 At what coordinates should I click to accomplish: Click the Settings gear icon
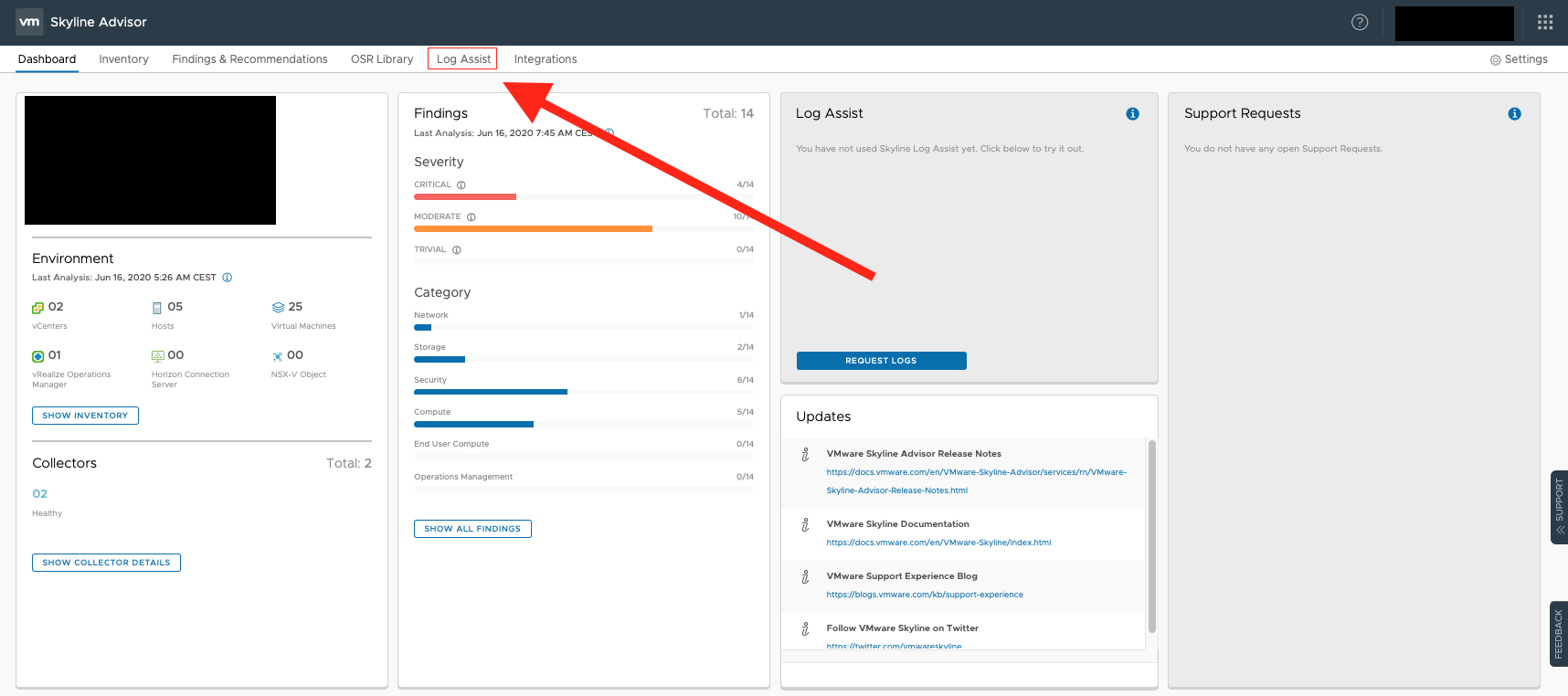1495,59
